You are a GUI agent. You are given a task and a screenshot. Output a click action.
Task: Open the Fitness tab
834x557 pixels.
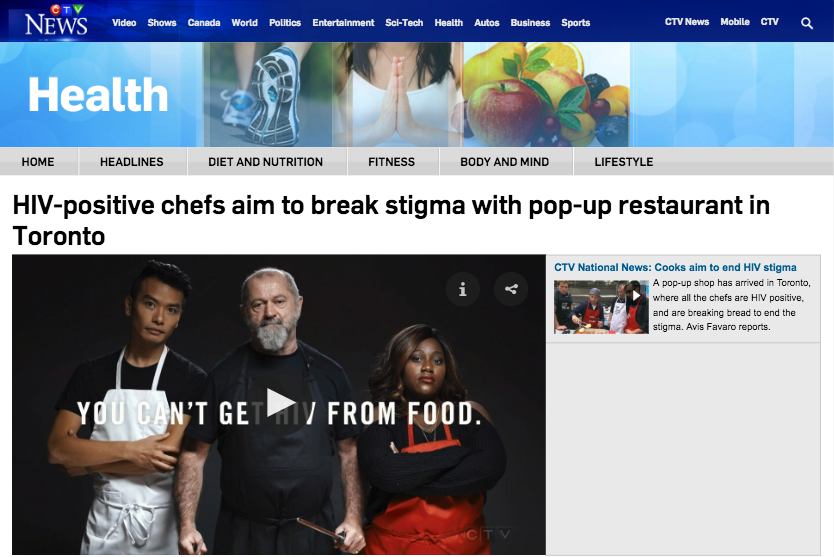[391, 162]
